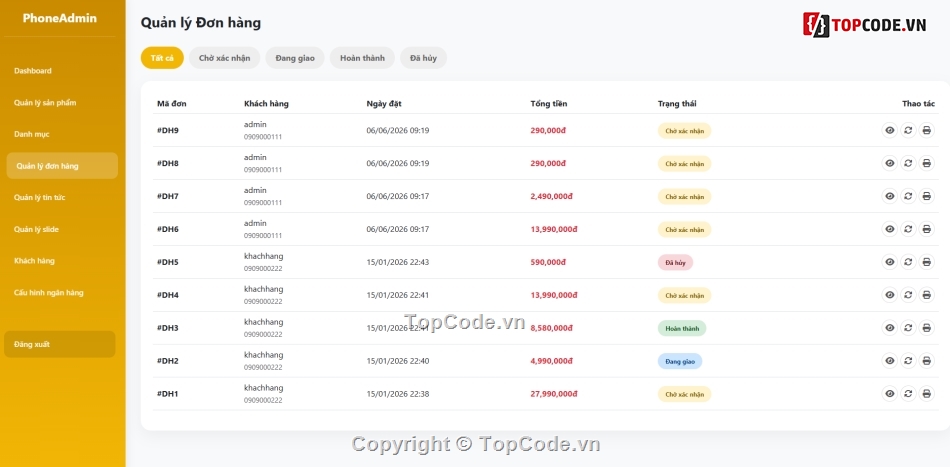Update status icon for order #DH6

coord(908,229)
